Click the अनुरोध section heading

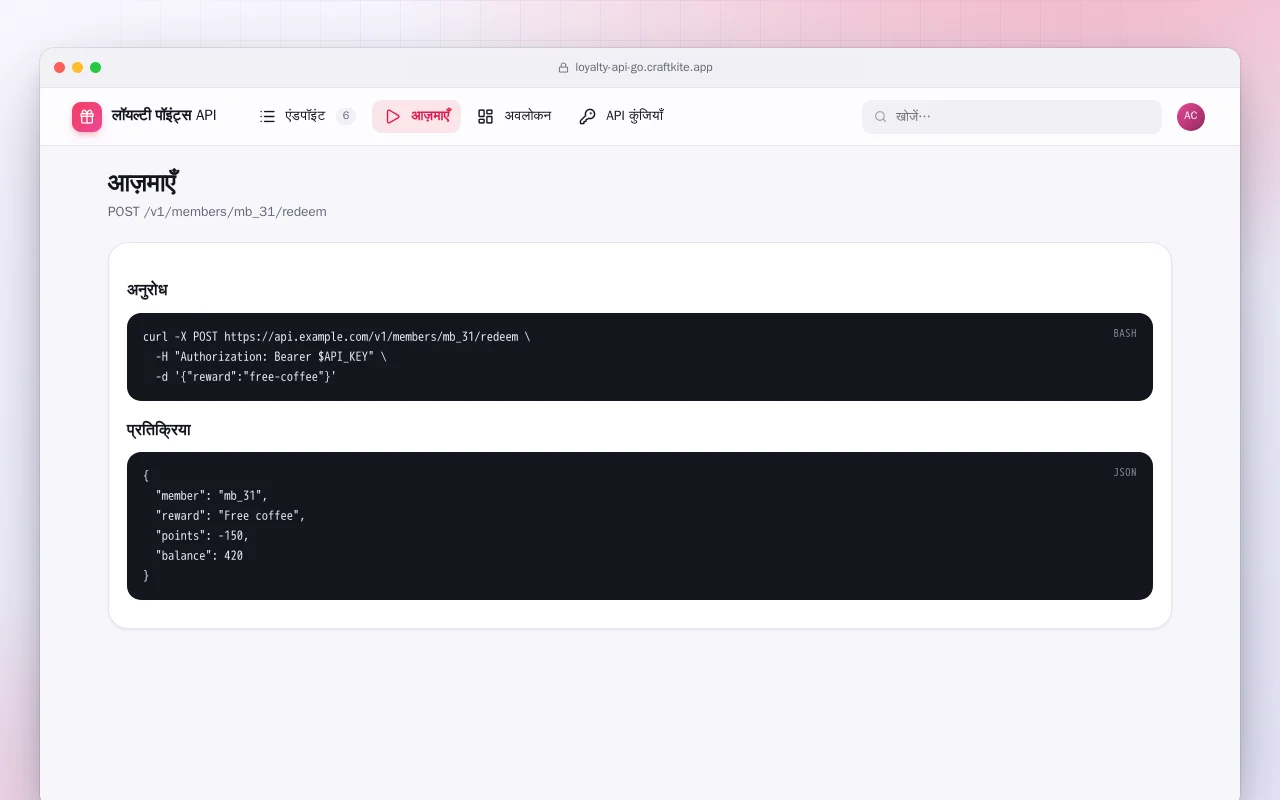pos(147,290)
